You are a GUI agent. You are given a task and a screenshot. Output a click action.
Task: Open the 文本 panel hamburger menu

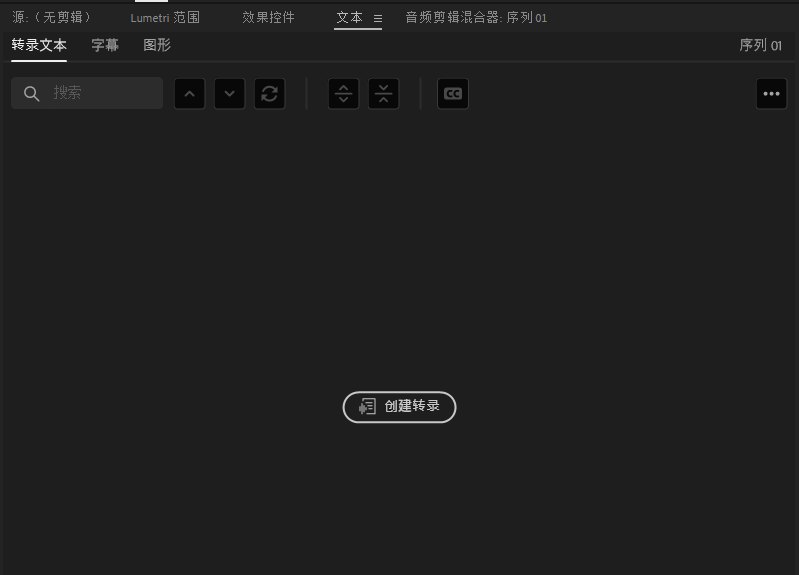(x=378, y=18)
